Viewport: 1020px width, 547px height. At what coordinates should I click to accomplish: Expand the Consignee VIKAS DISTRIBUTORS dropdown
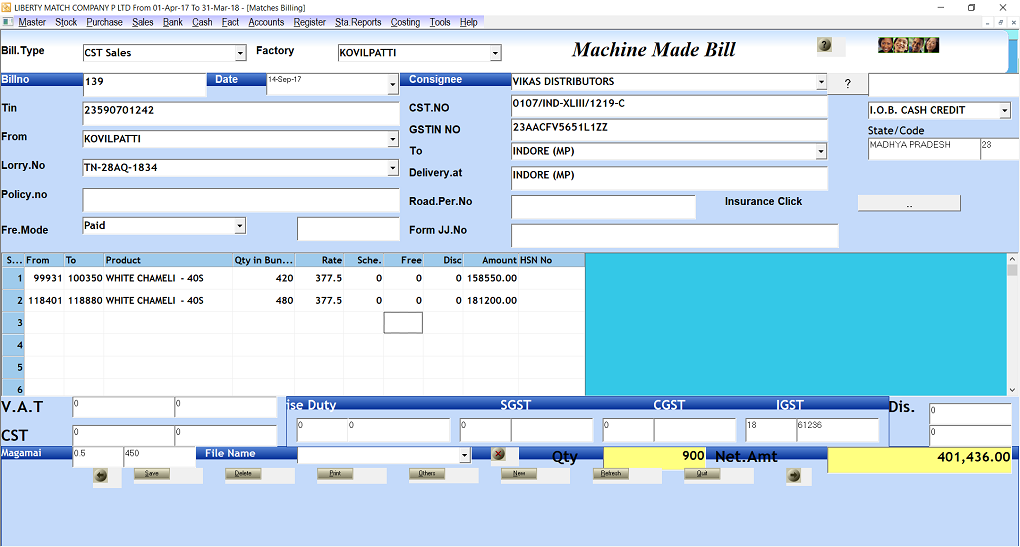pyautogui.click(x=821, y=83)
